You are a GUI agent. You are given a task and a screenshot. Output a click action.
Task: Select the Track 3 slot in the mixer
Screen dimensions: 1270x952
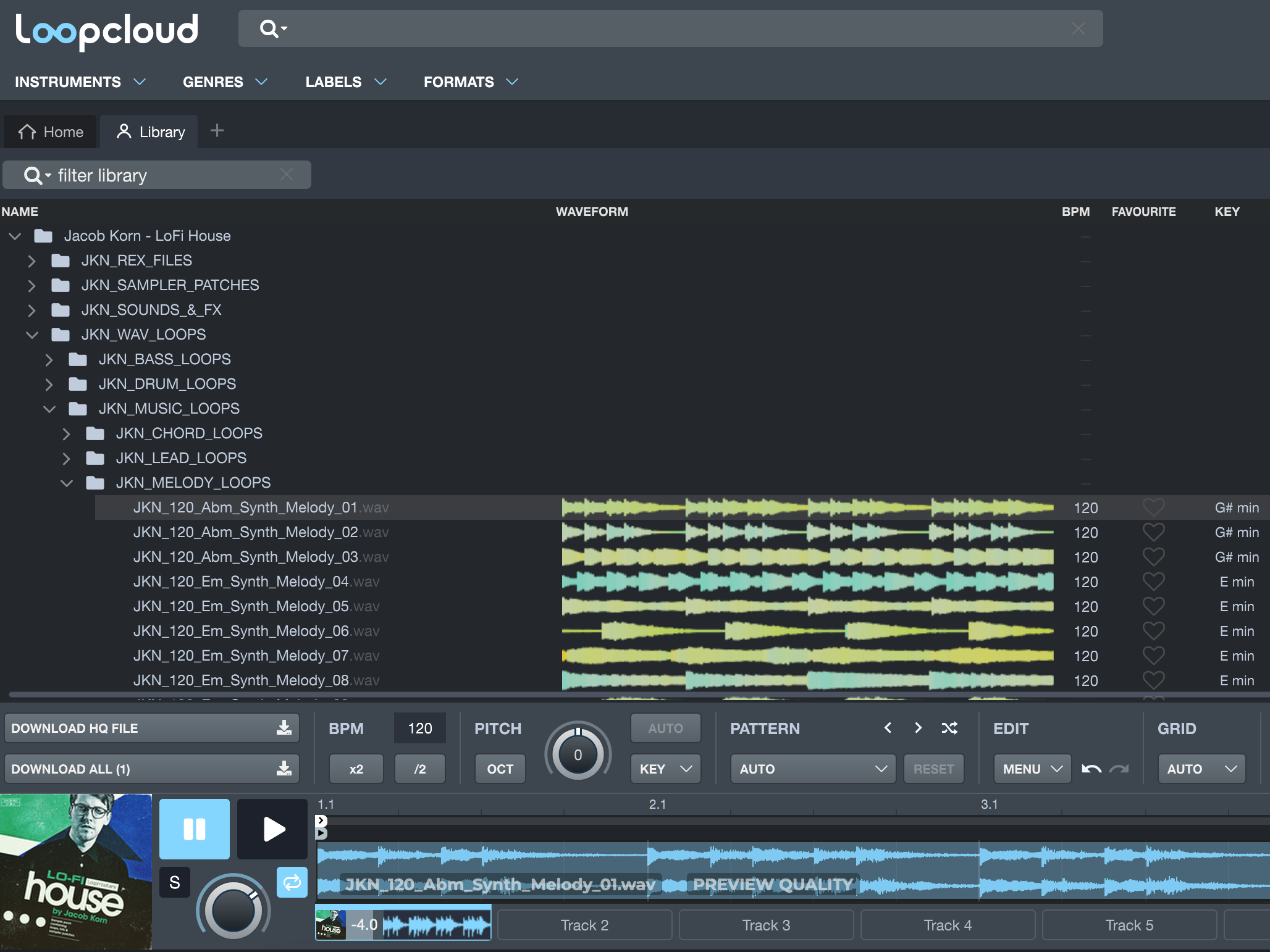[x=765, y=924]
